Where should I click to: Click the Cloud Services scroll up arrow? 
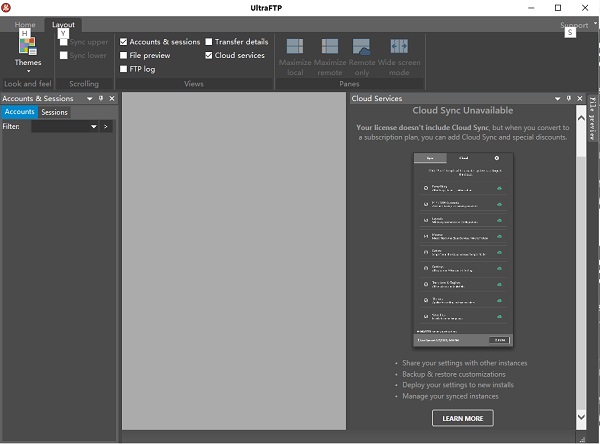pos(581,118)
